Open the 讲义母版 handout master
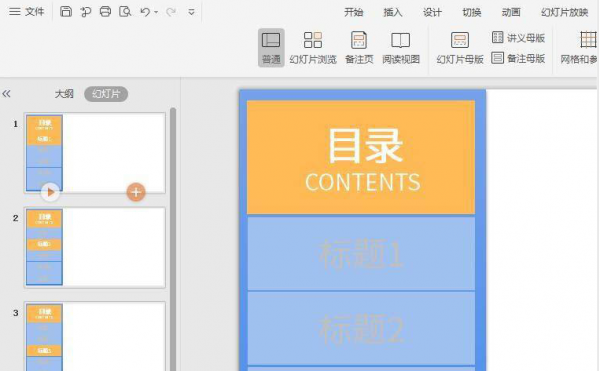Image resolution: width=600 pixels, height=371 pixels. point(518,37)
